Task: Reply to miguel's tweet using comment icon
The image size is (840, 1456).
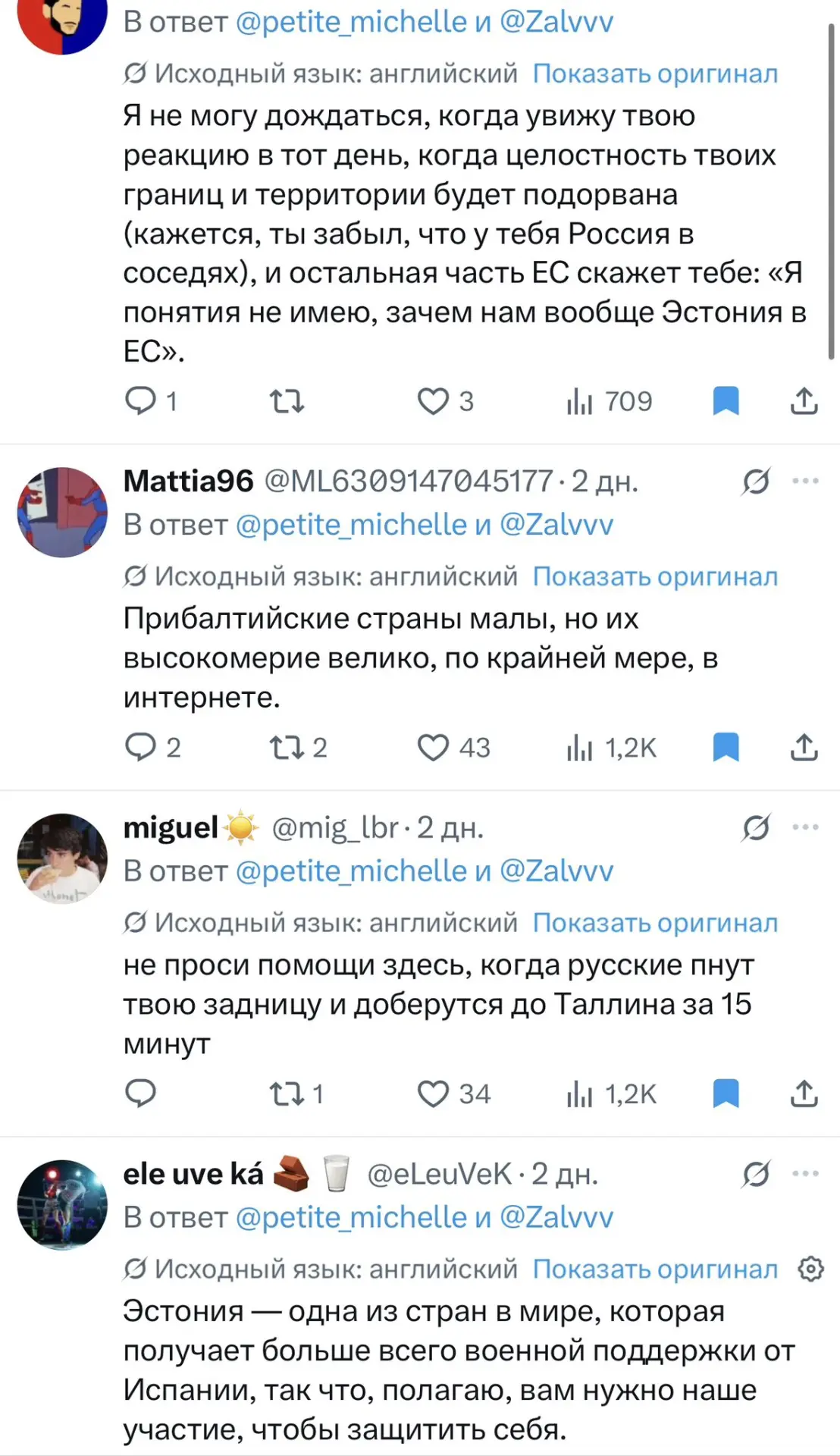Action: pos(140,1094)
